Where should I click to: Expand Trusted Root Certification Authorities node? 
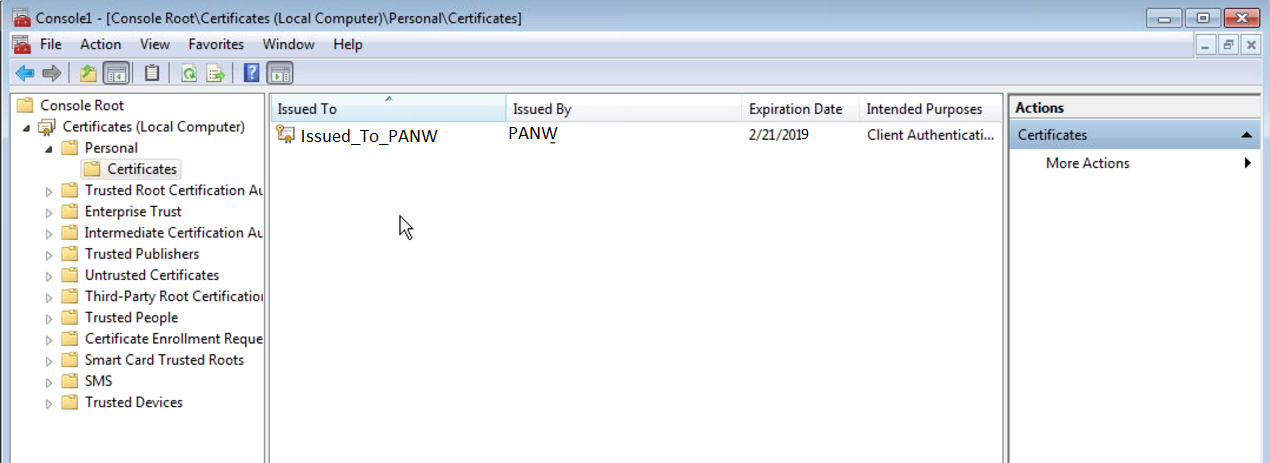coord(49,190)
